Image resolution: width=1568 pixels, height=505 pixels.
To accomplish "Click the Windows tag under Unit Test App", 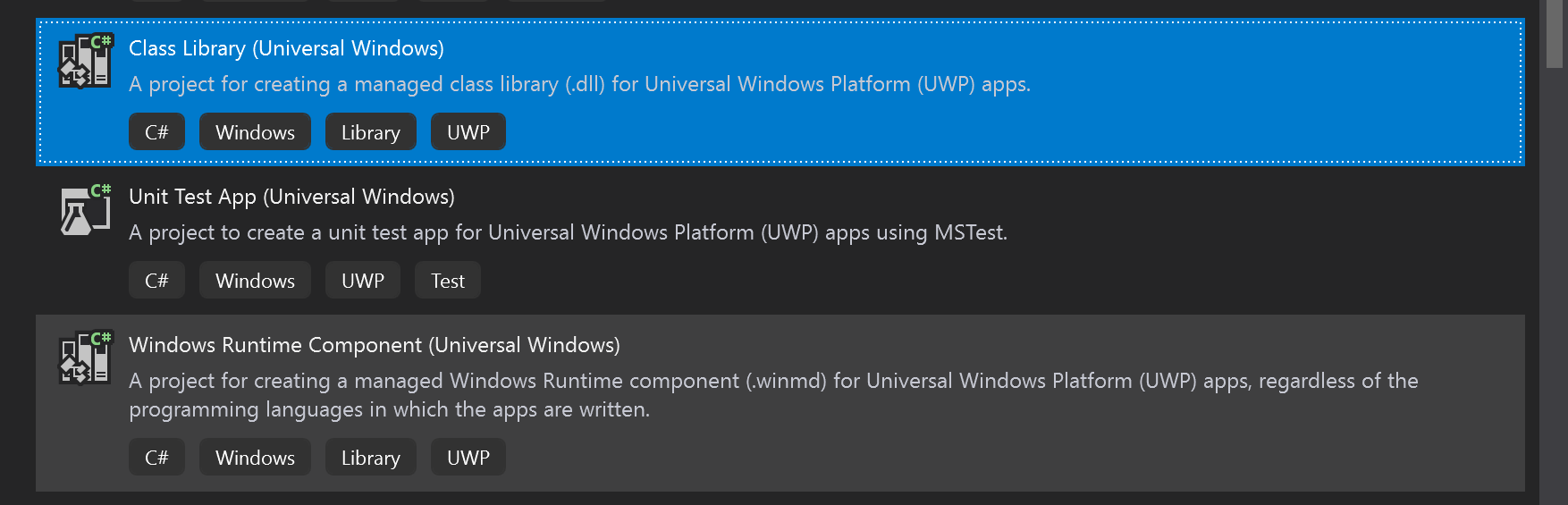I will point(255,281).
